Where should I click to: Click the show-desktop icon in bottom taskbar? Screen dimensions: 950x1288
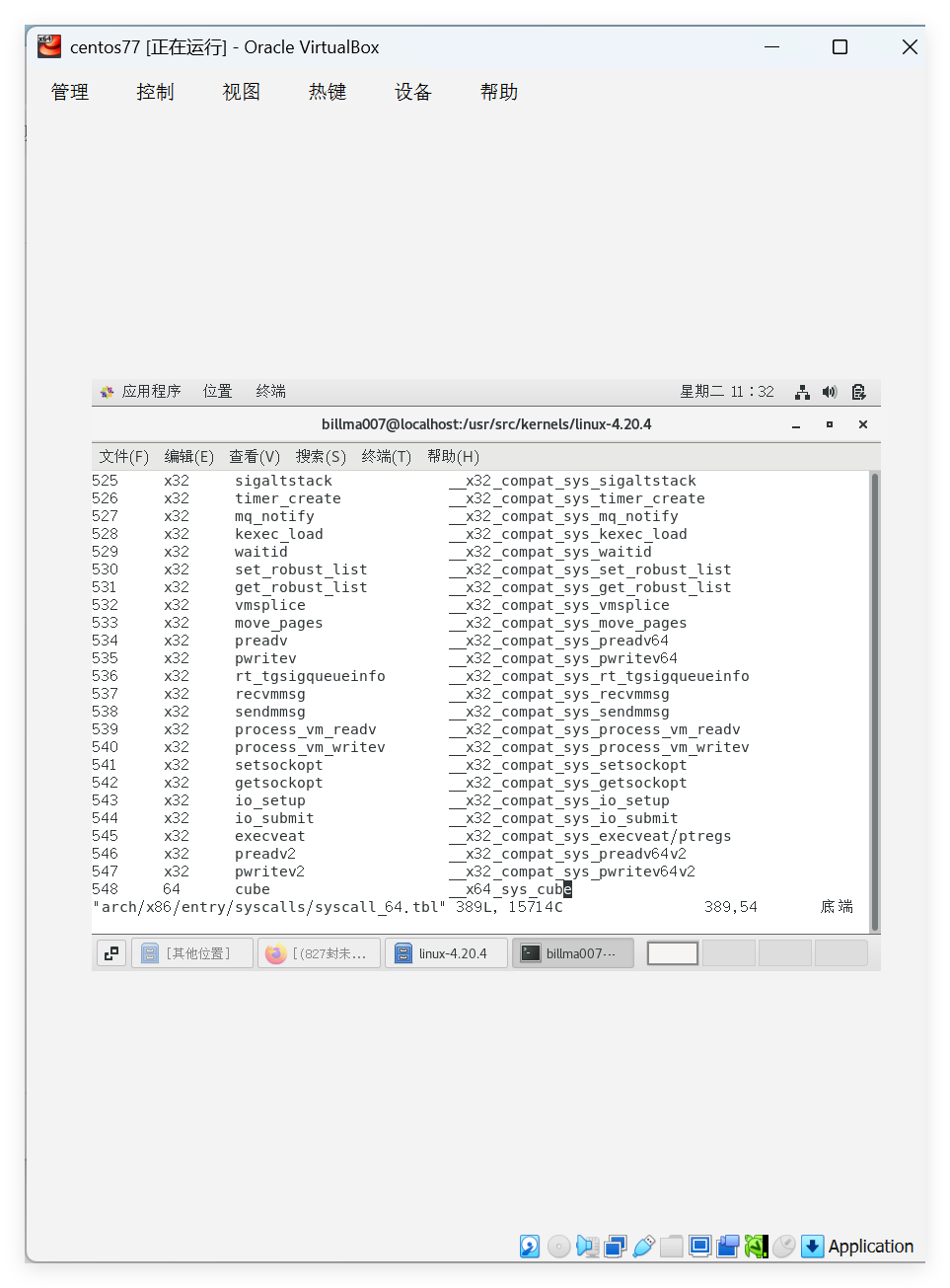[111, 953]
